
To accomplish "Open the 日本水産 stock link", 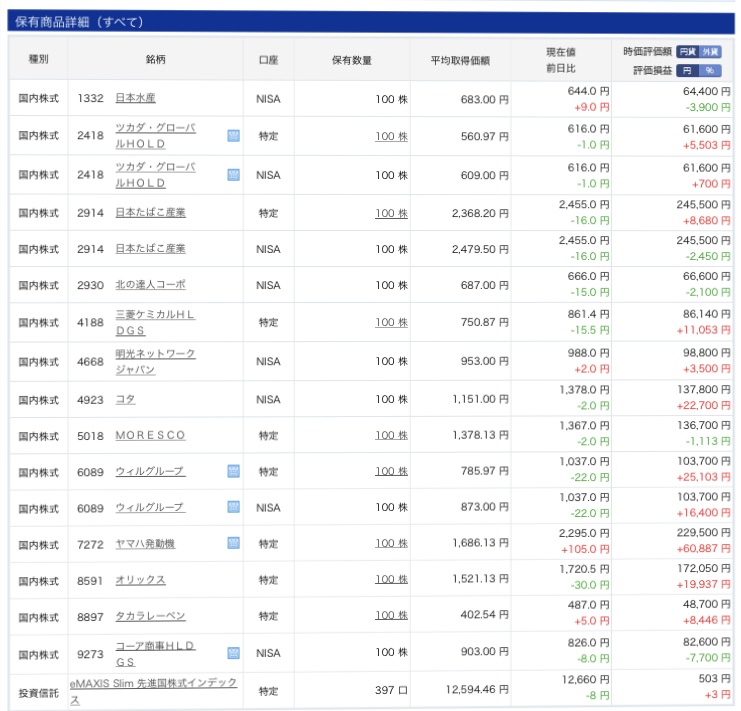I will (x=136, y=98).
